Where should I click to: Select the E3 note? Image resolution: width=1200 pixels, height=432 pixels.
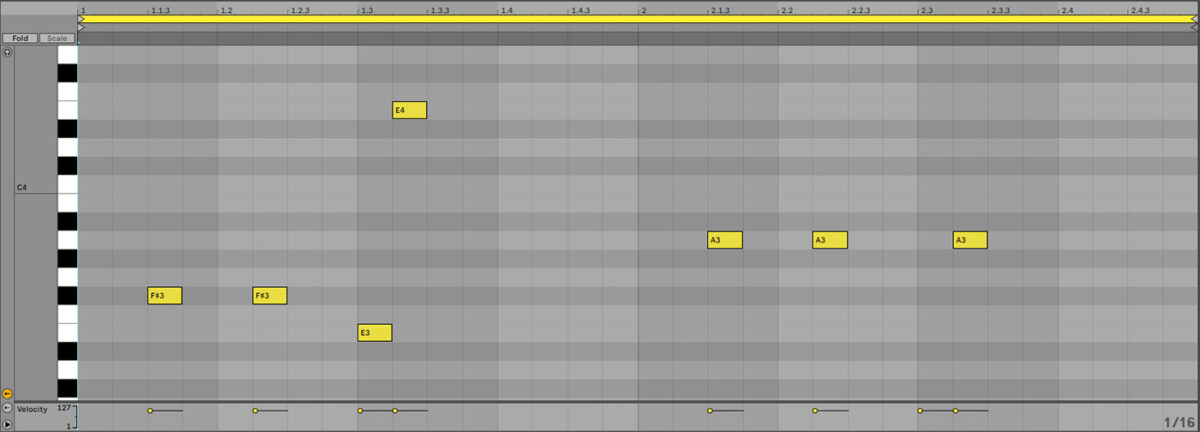374,333
